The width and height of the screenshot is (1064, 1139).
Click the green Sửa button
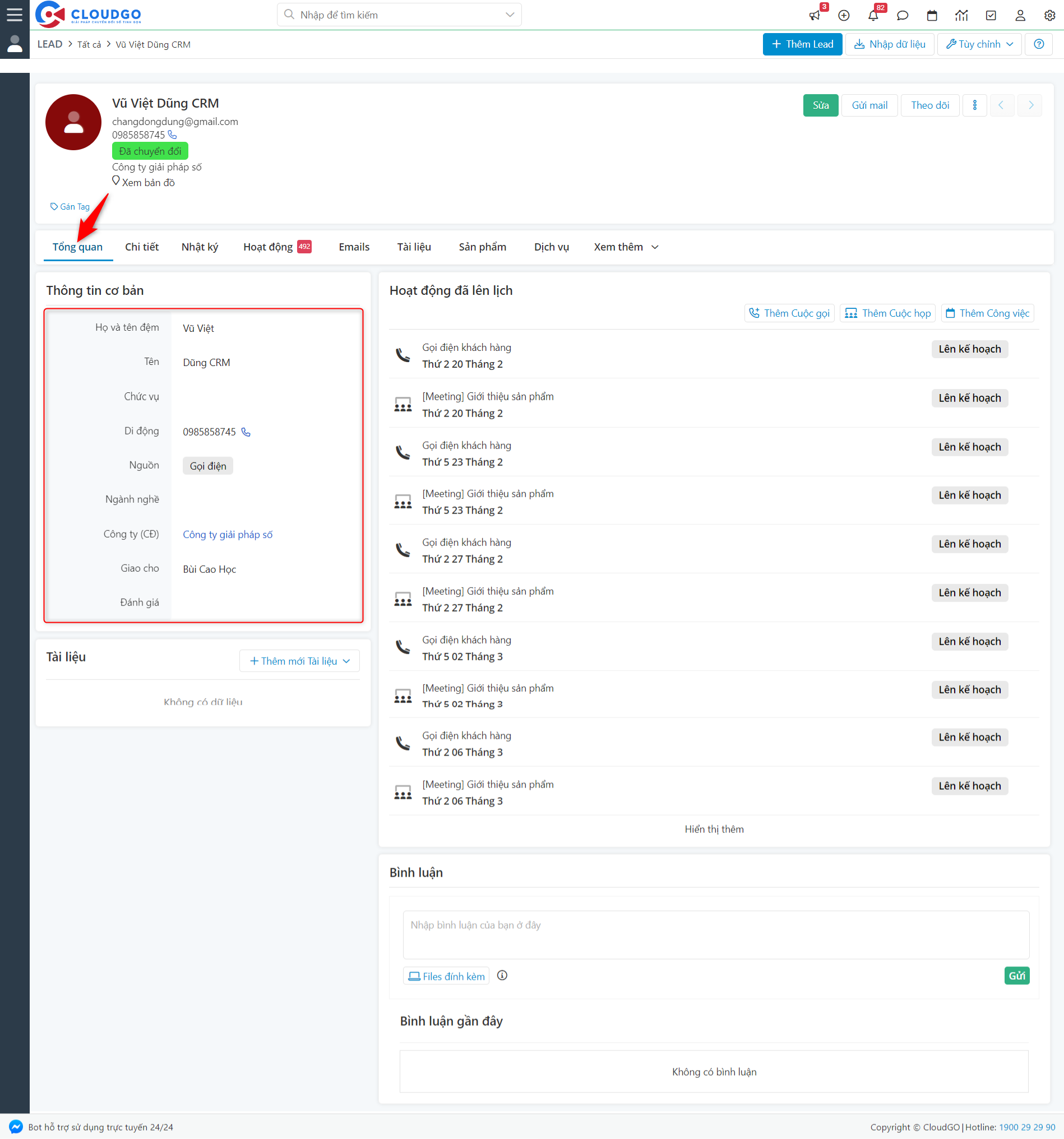[820, 105]
